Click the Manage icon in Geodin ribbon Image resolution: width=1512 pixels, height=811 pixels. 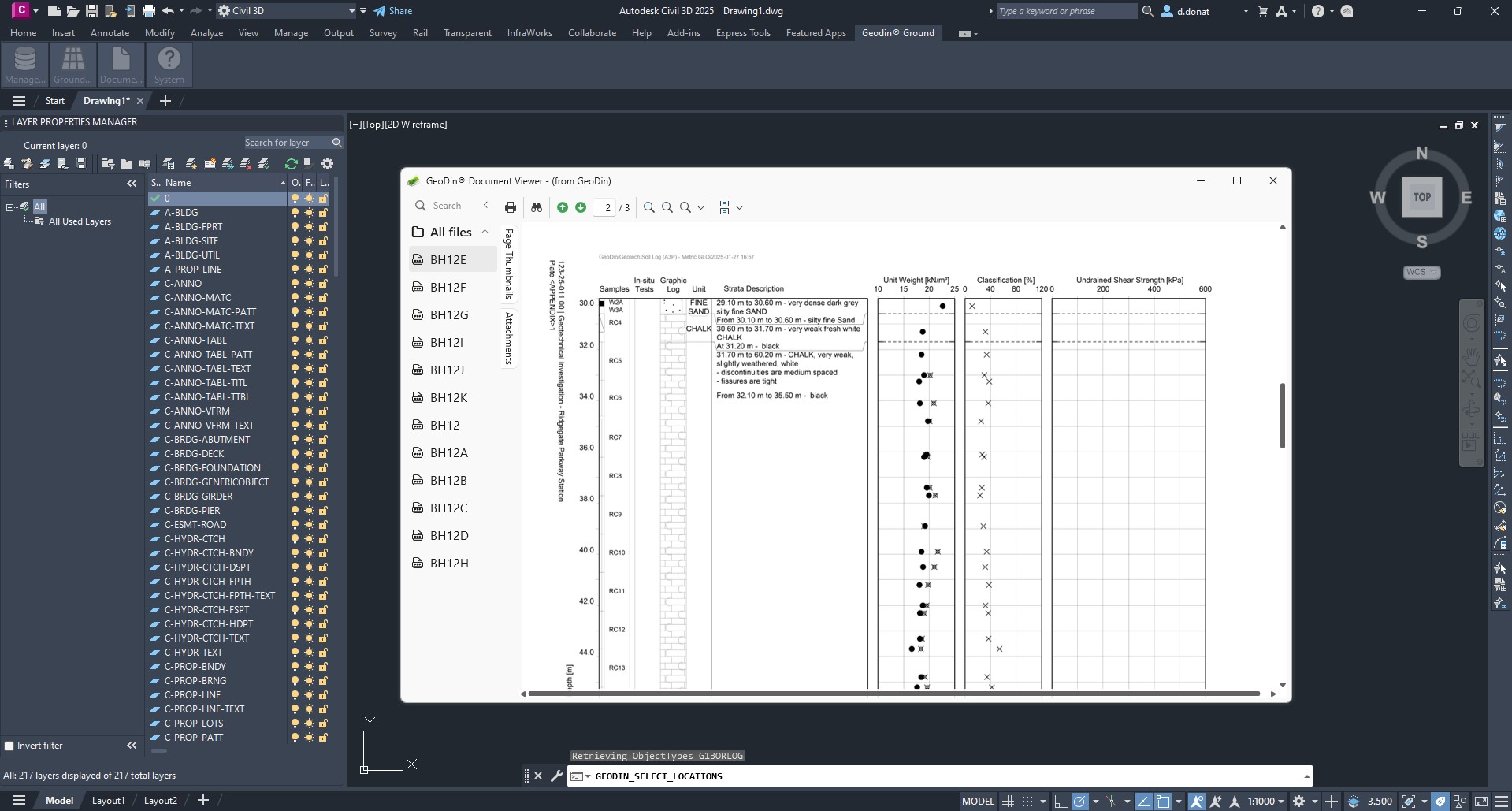[25, 65]
